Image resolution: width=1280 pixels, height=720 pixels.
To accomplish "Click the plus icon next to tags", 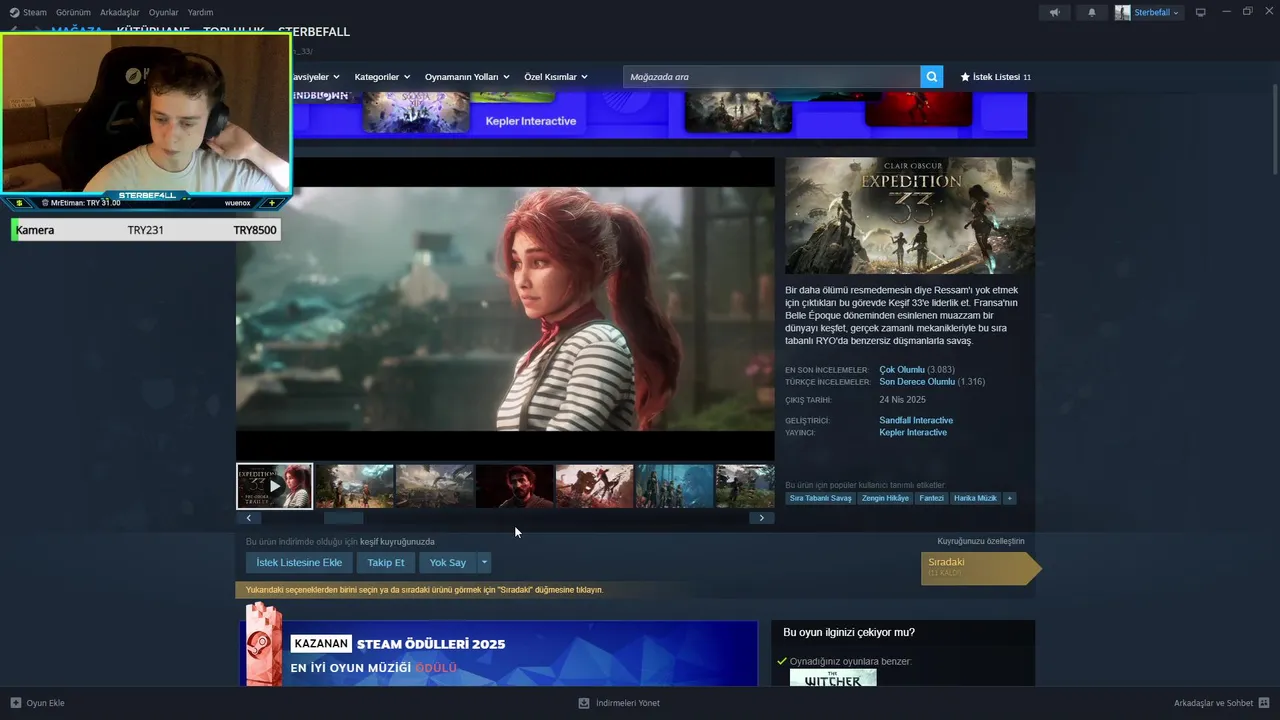I will (1010, 498).
